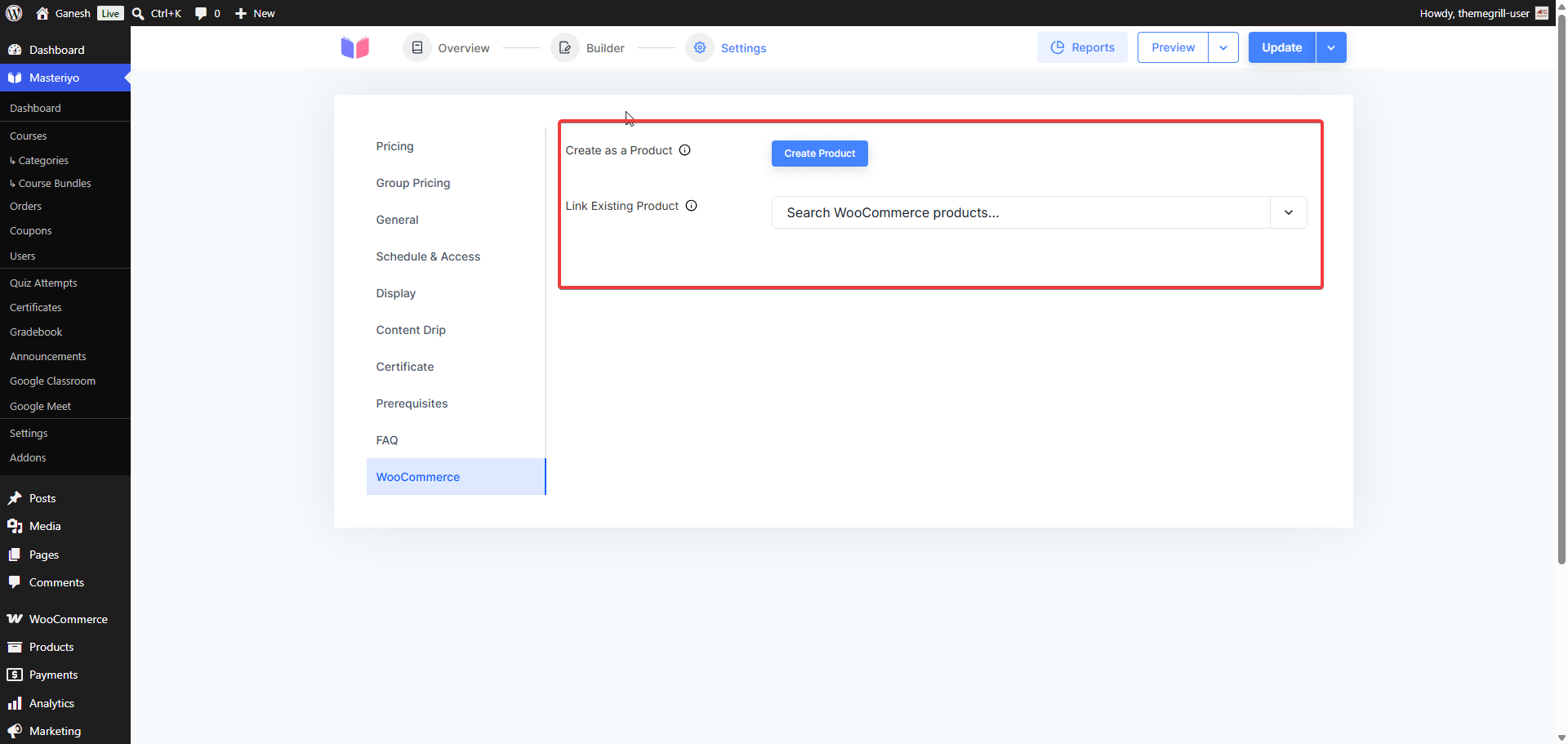Screen dimensions: 1568x744
Task: Click the Comments icon in sidebar
Action: (x=15, y=582)
